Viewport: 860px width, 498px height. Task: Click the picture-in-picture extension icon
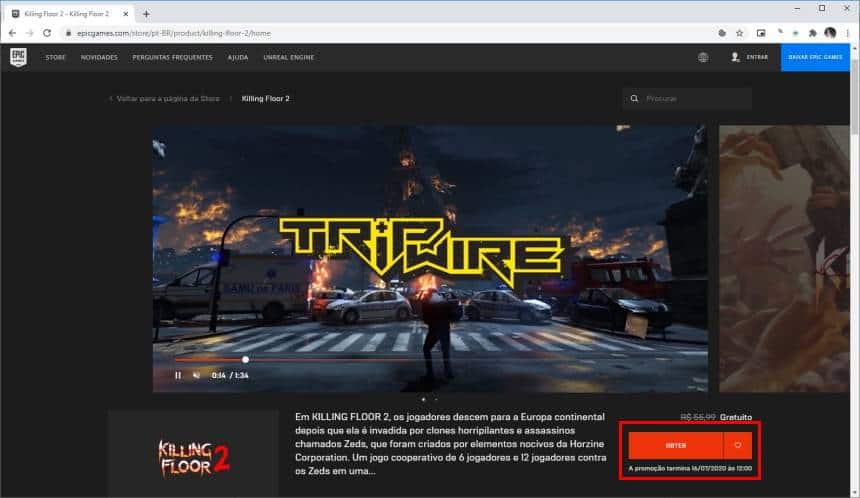(x=761, y=33)
